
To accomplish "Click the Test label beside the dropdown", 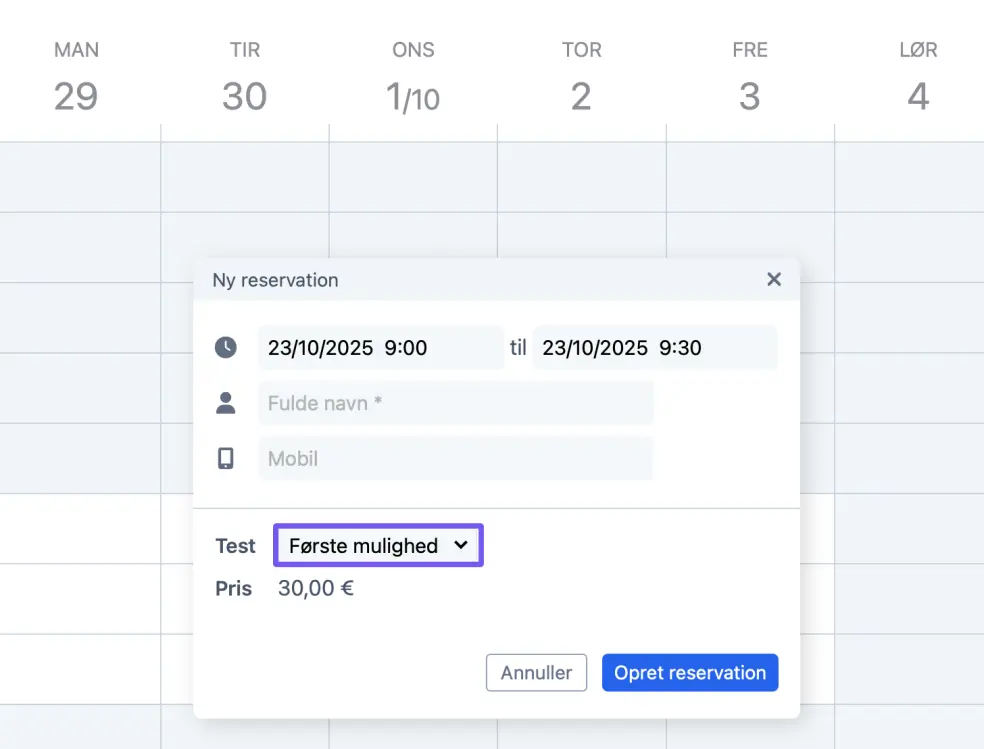I will pyautogui.click(x=236, y=546).
